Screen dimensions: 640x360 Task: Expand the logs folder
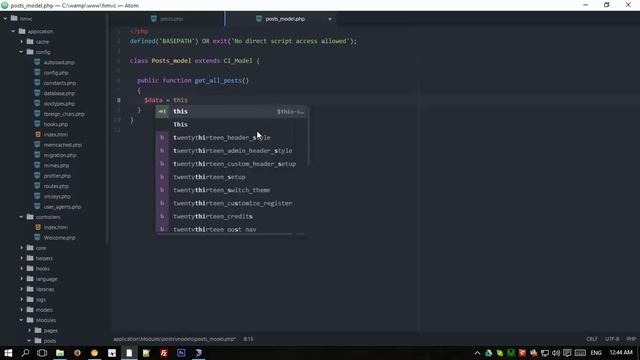point(22,300)
